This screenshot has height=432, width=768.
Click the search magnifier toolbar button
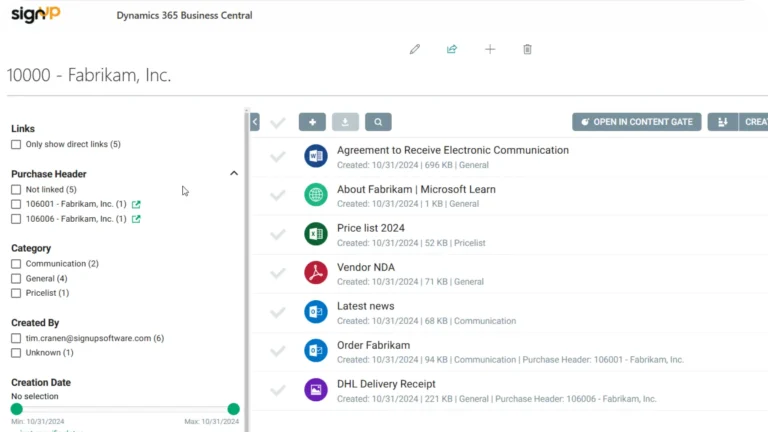tap(378, 122)
